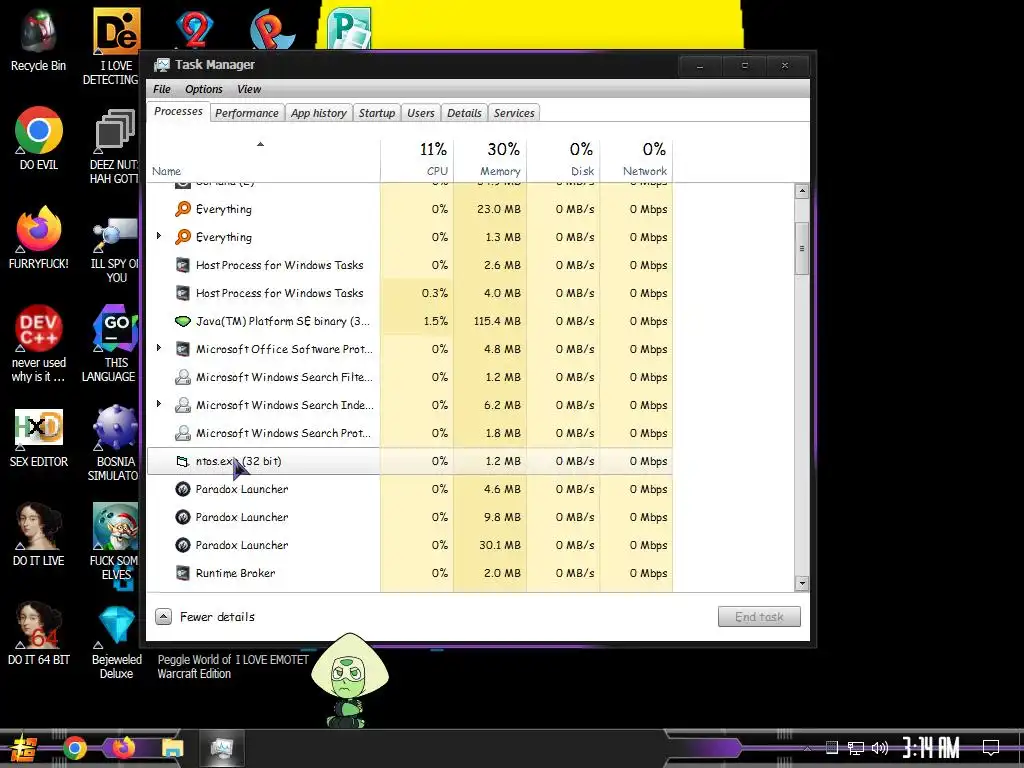Select the Bejeweled Deluxe desktop icon
Image resolution: width=1024 pixels, height=768 pixels.
tap(116, 626)
